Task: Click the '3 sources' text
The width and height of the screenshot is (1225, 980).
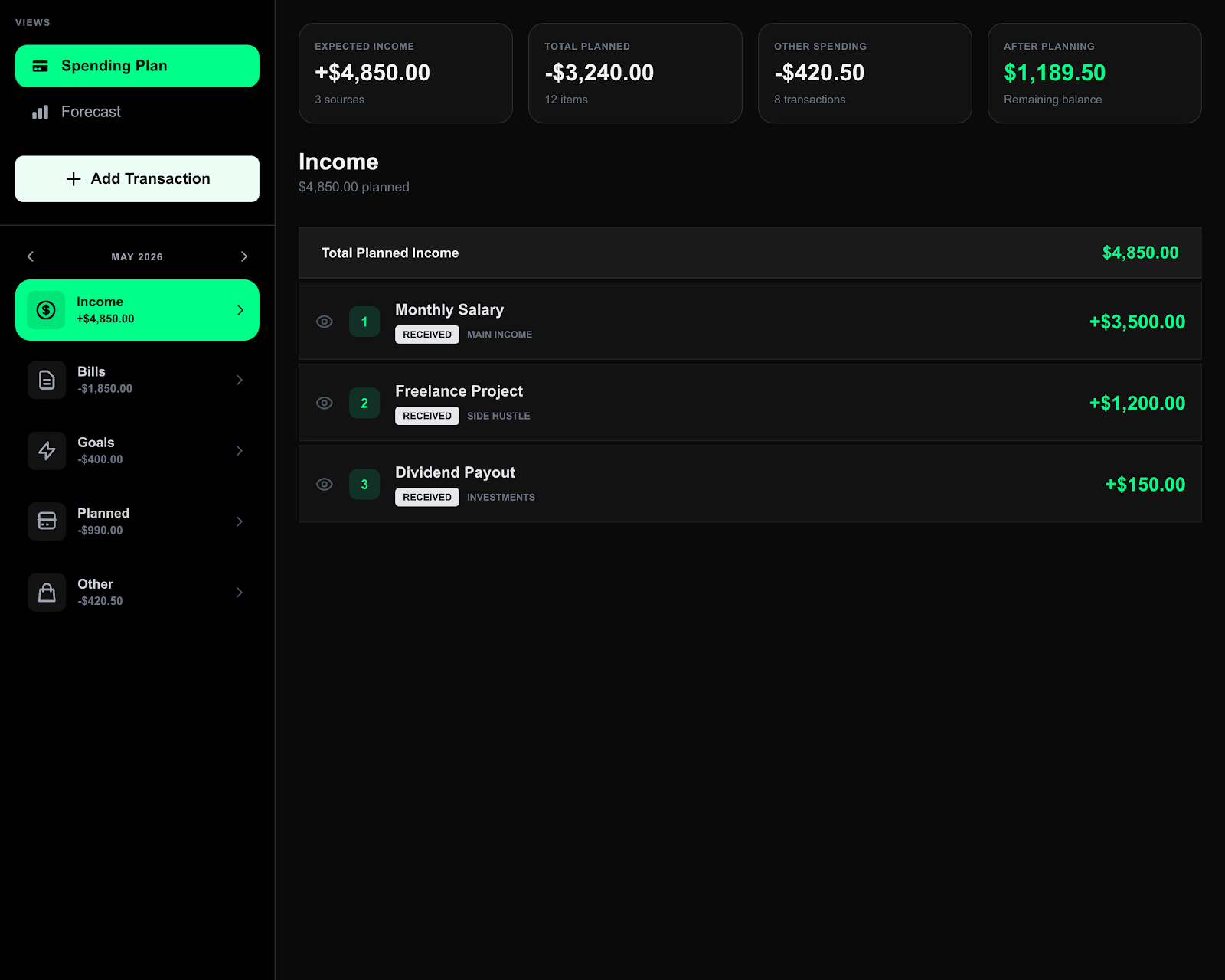Action: [339, 100]
